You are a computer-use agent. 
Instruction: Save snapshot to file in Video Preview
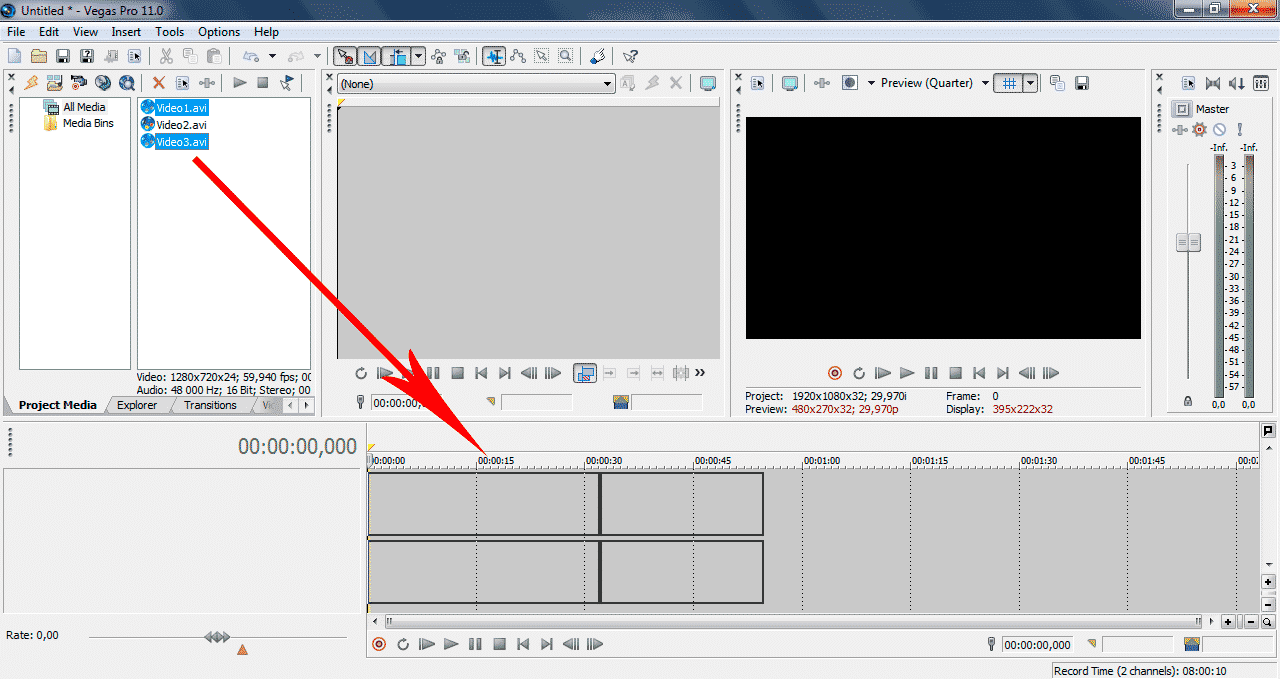tap(1081, 83)
